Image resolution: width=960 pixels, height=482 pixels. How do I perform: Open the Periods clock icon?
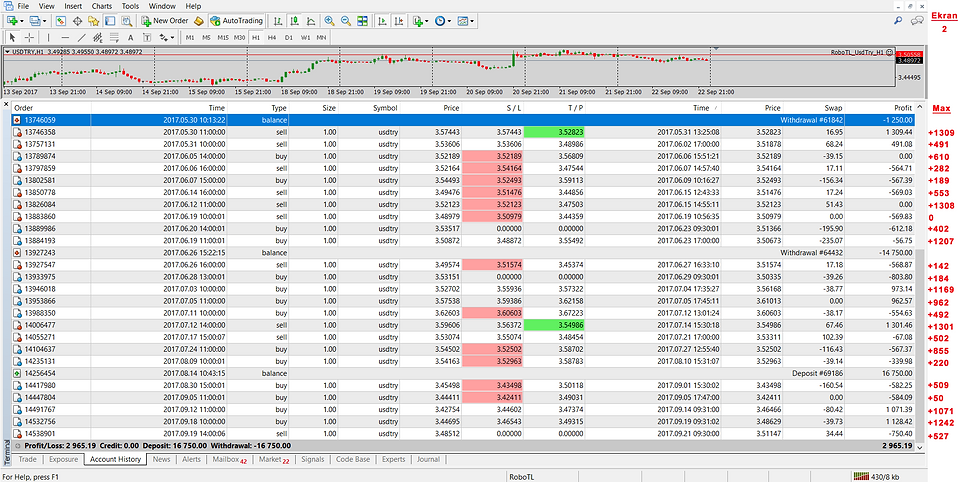coord(440,21)
